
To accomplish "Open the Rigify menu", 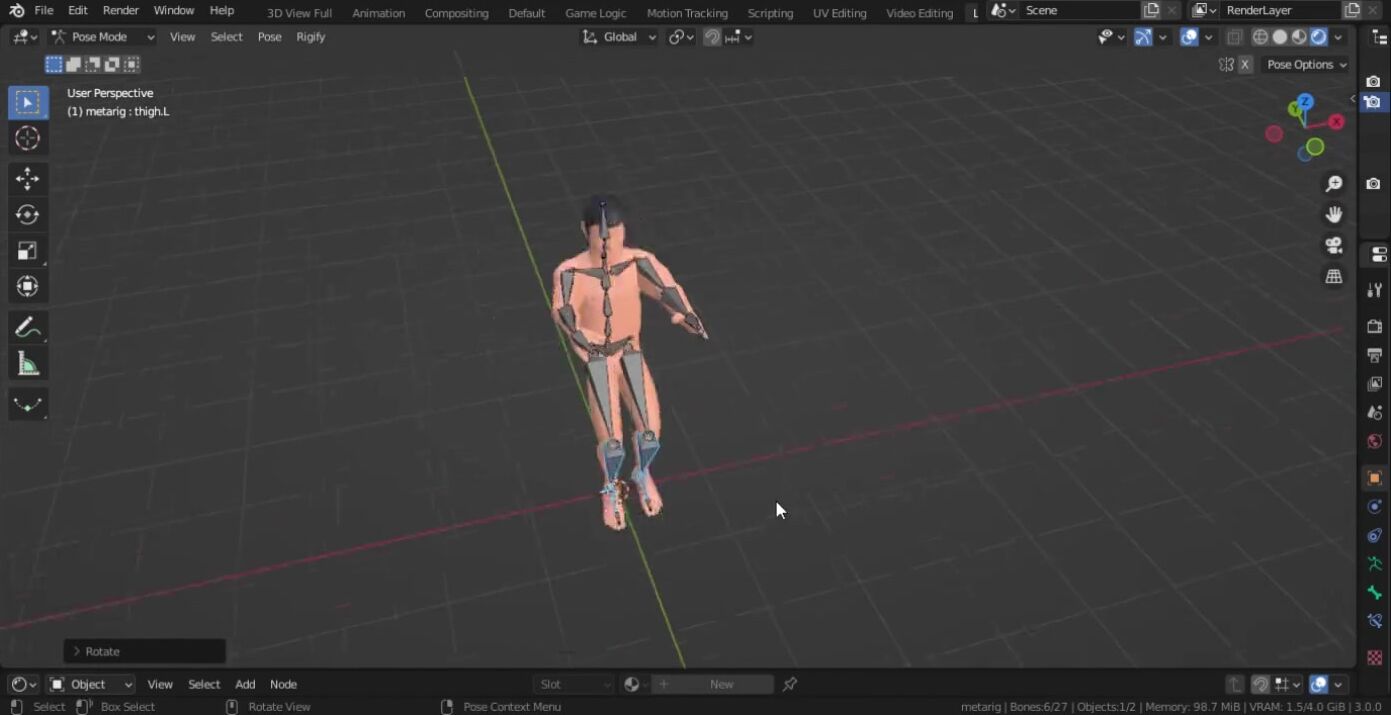I will pyautogui.click(x=310, y=37).
